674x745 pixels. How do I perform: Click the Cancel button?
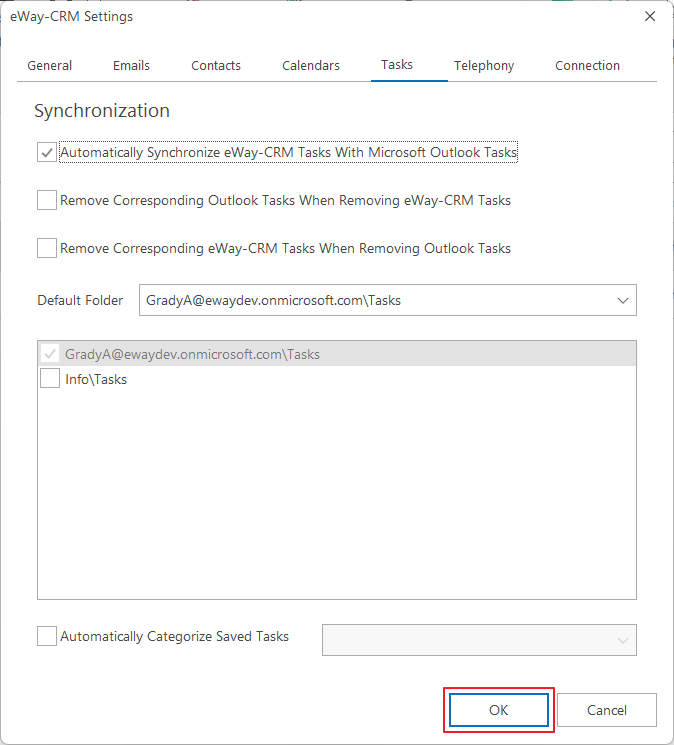click(607, 710)
